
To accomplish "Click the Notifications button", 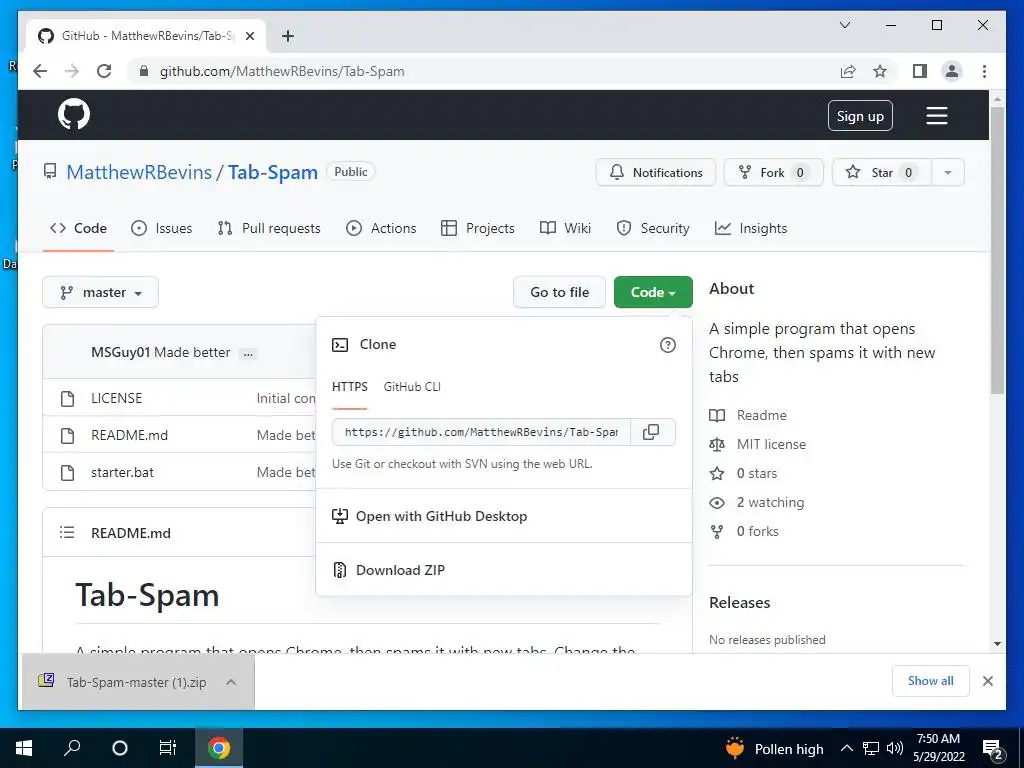I will pos(656,172).
